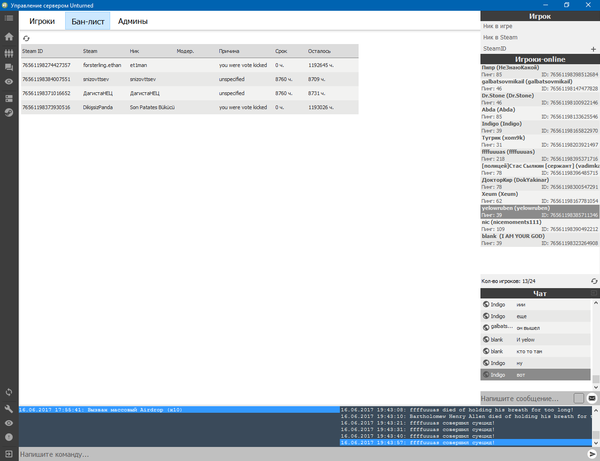Sort by the Причина column header

coord(230,50)
